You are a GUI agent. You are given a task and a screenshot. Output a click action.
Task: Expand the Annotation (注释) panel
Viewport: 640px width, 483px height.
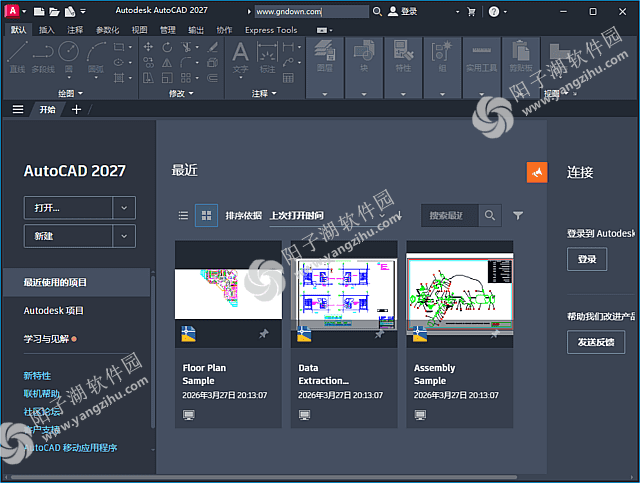pos(264,93)
